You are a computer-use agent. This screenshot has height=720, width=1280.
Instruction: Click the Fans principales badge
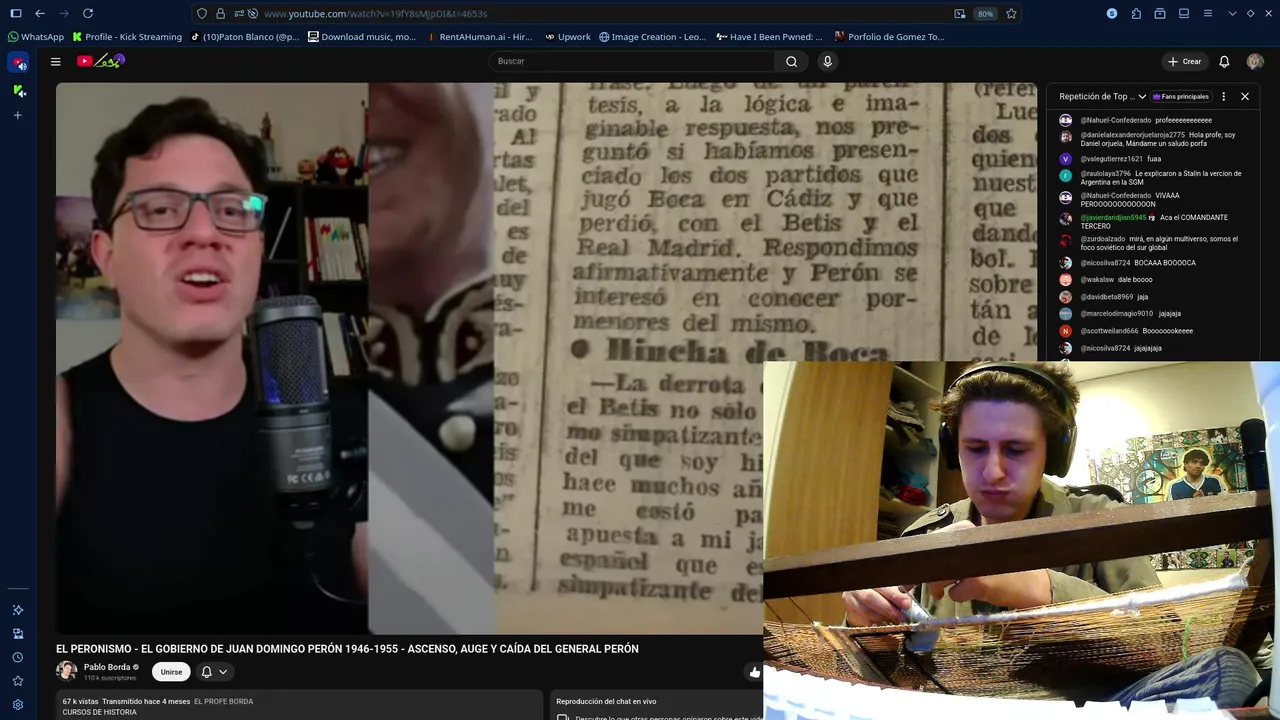tap(1181, 97)
